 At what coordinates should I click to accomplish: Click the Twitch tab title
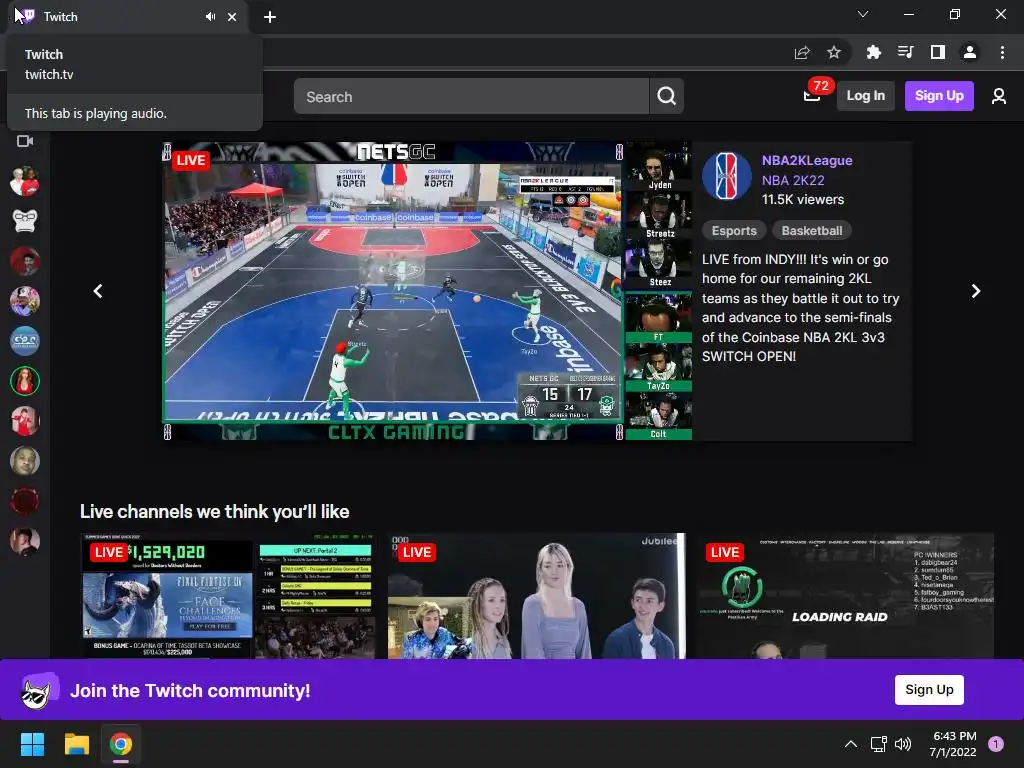pos(60,17)
